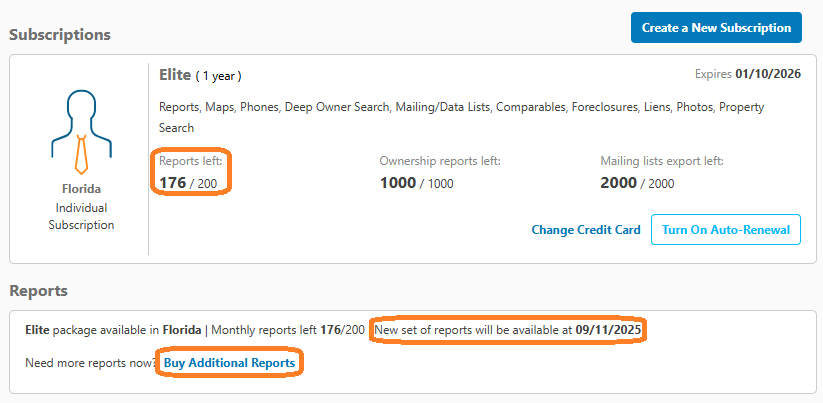Select the new reports available 09/11/2025 text
This screenshot has height=403, width=823.
tap(508, 331)
